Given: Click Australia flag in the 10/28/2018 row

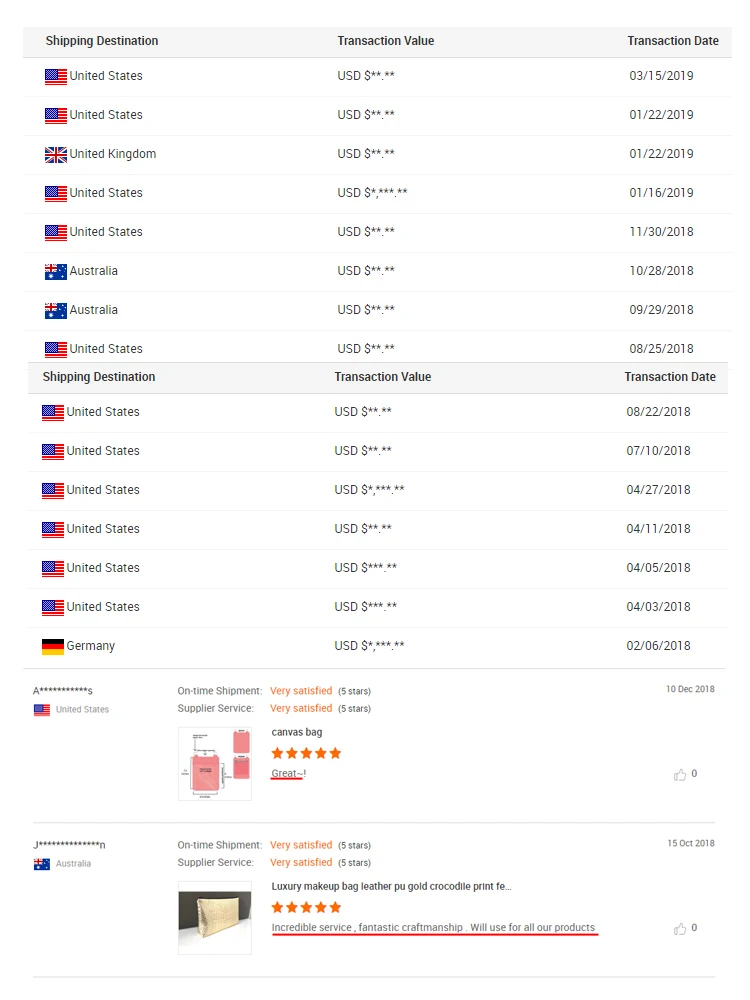Looking at the screenshot, I should click(x=55, y=272).
